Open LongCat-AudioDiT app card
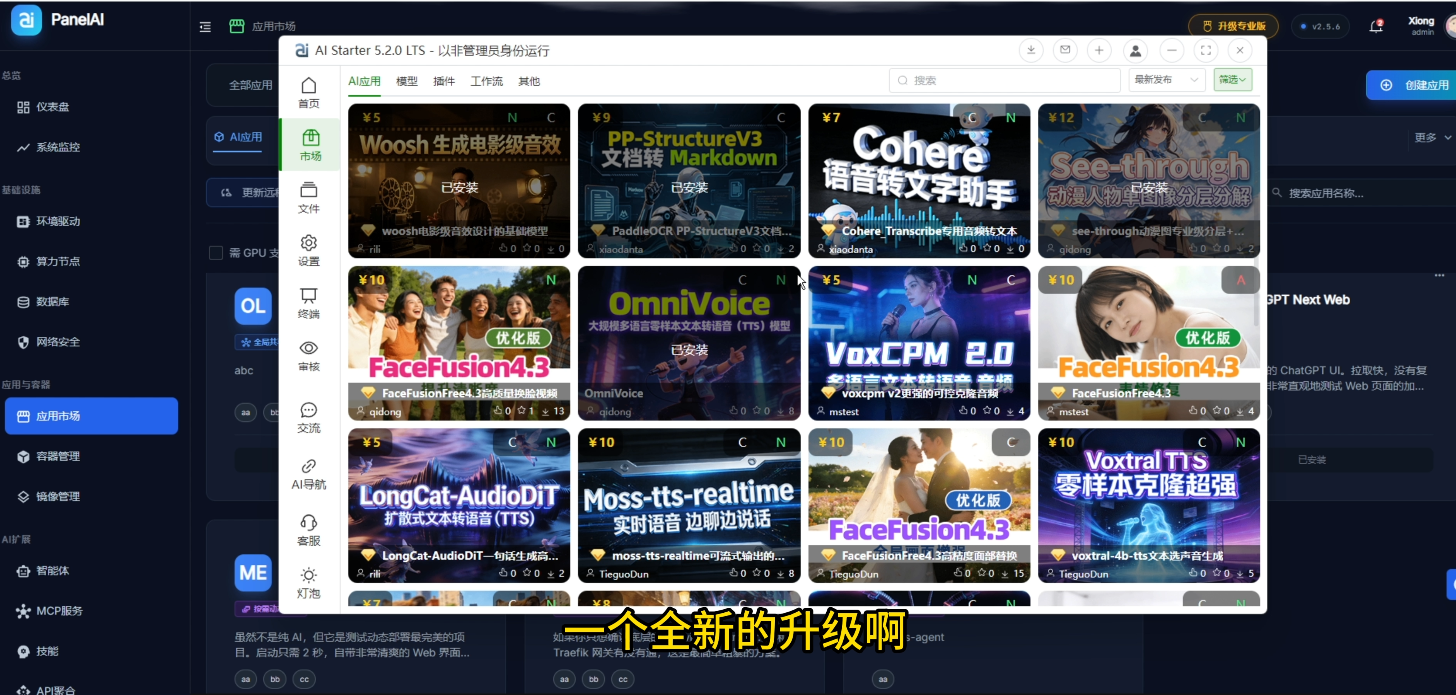The image size is (1456, 695). (459, 506)
